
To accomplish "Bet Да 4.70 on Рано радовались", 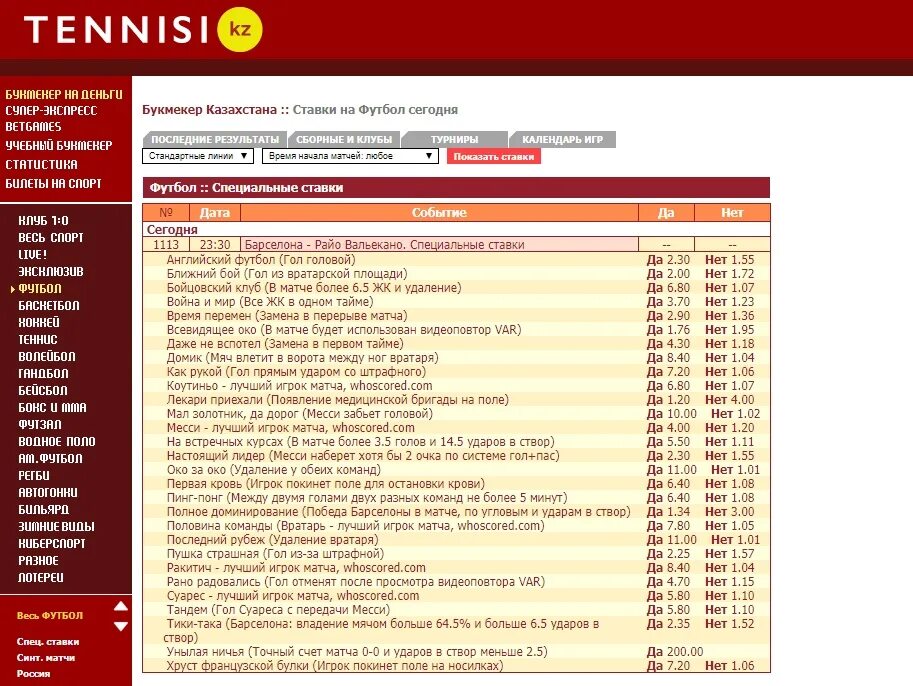I will point(668,582).
